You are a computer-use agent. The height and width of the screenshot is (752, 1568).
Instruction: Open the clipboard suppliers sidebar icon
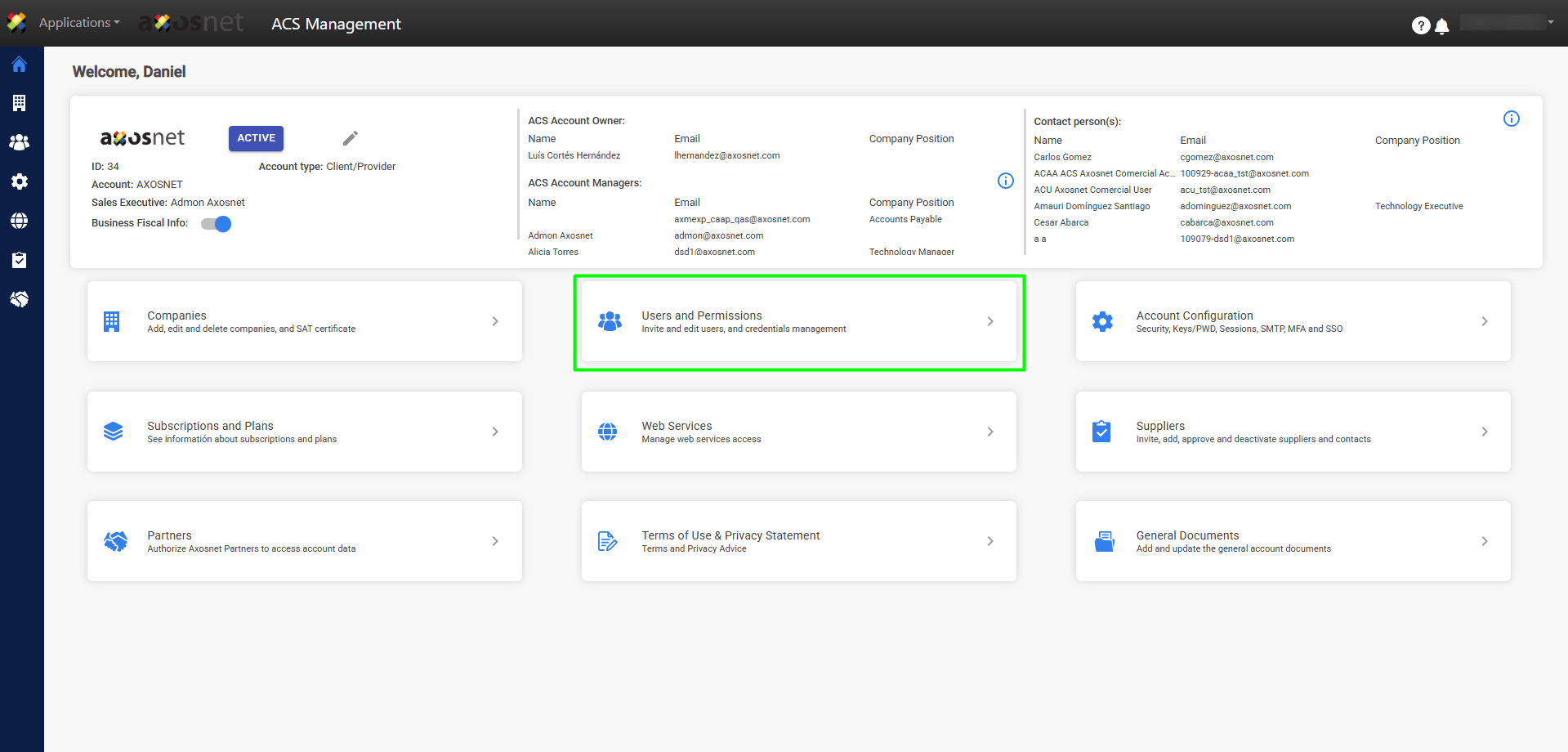click(x=20, y=260)
